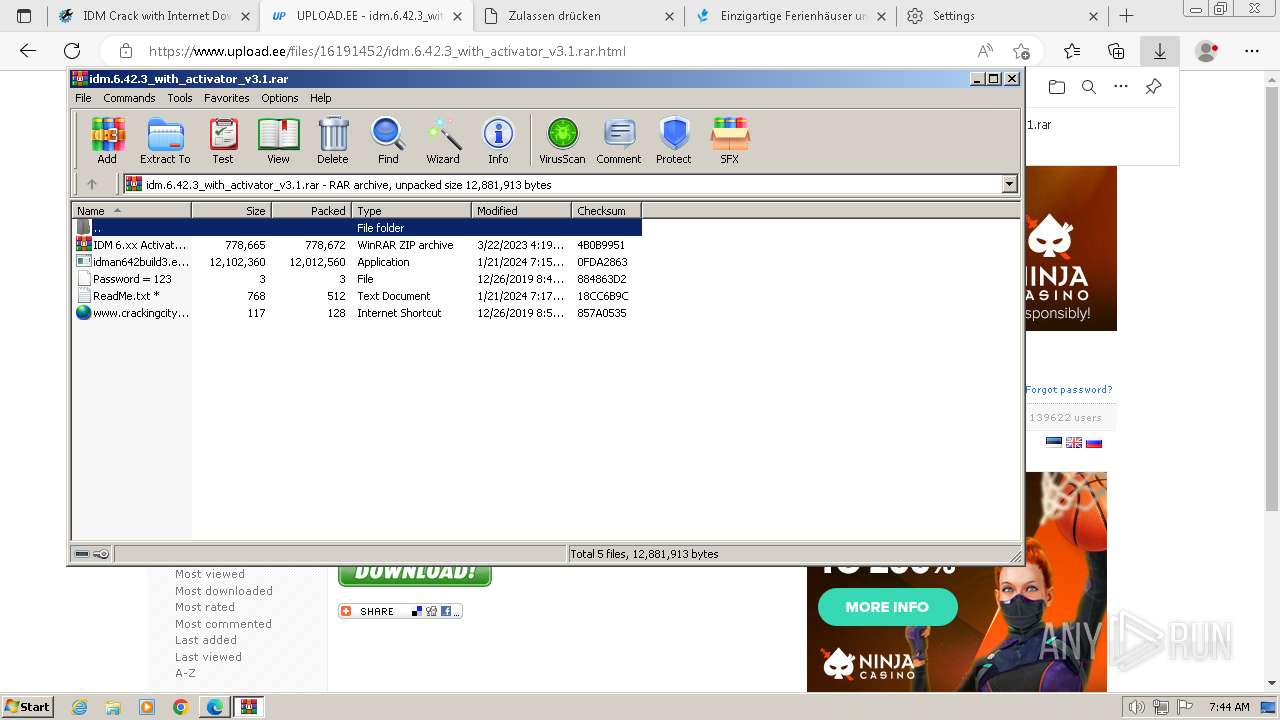
Task: Open the Help menu
Action: (x=320, y=98)
